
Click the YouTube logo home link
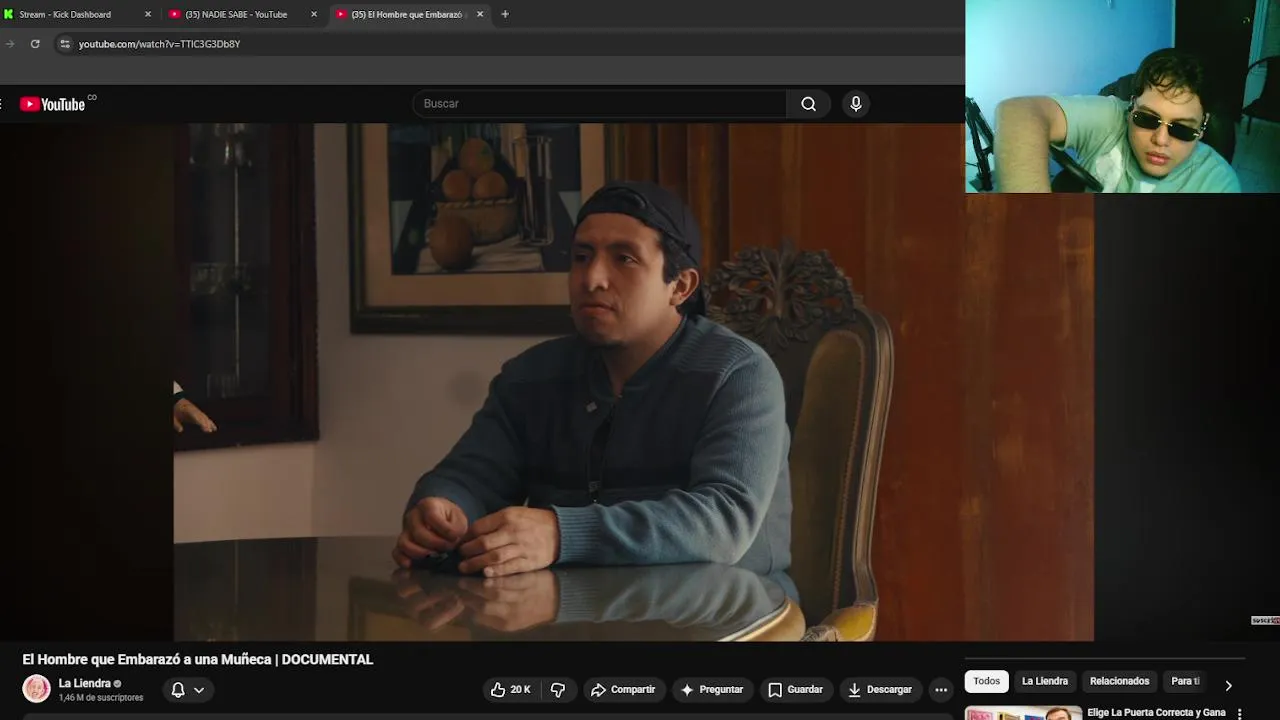[53, 104]
